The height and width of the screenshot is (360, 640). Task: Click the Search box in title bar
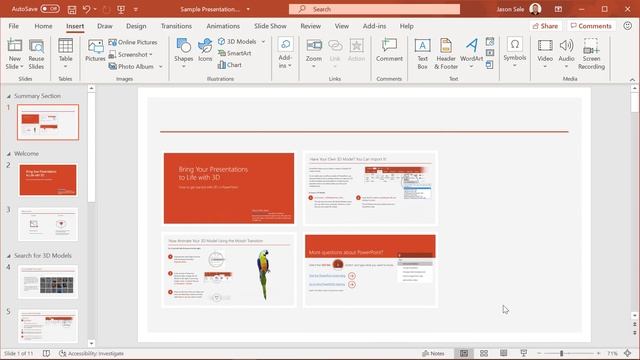(374, 9)
